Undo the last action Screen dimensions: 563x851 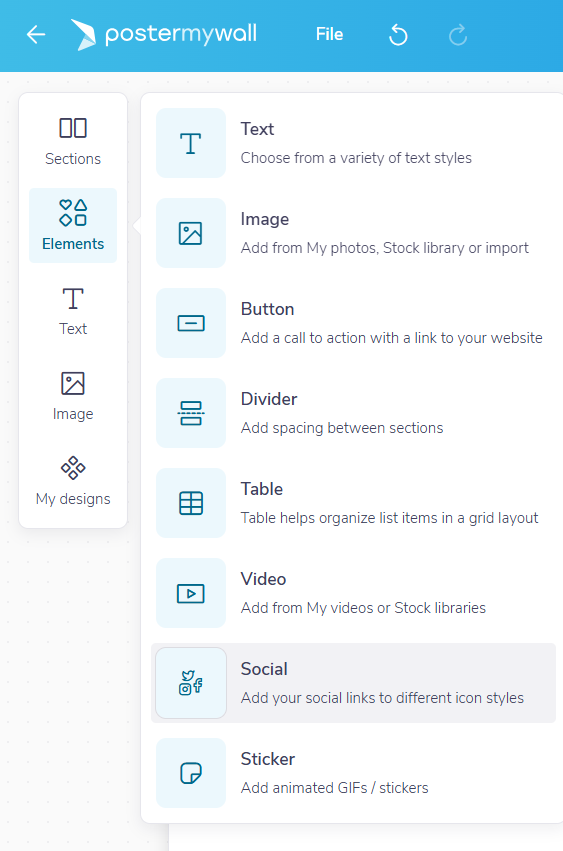398,35
